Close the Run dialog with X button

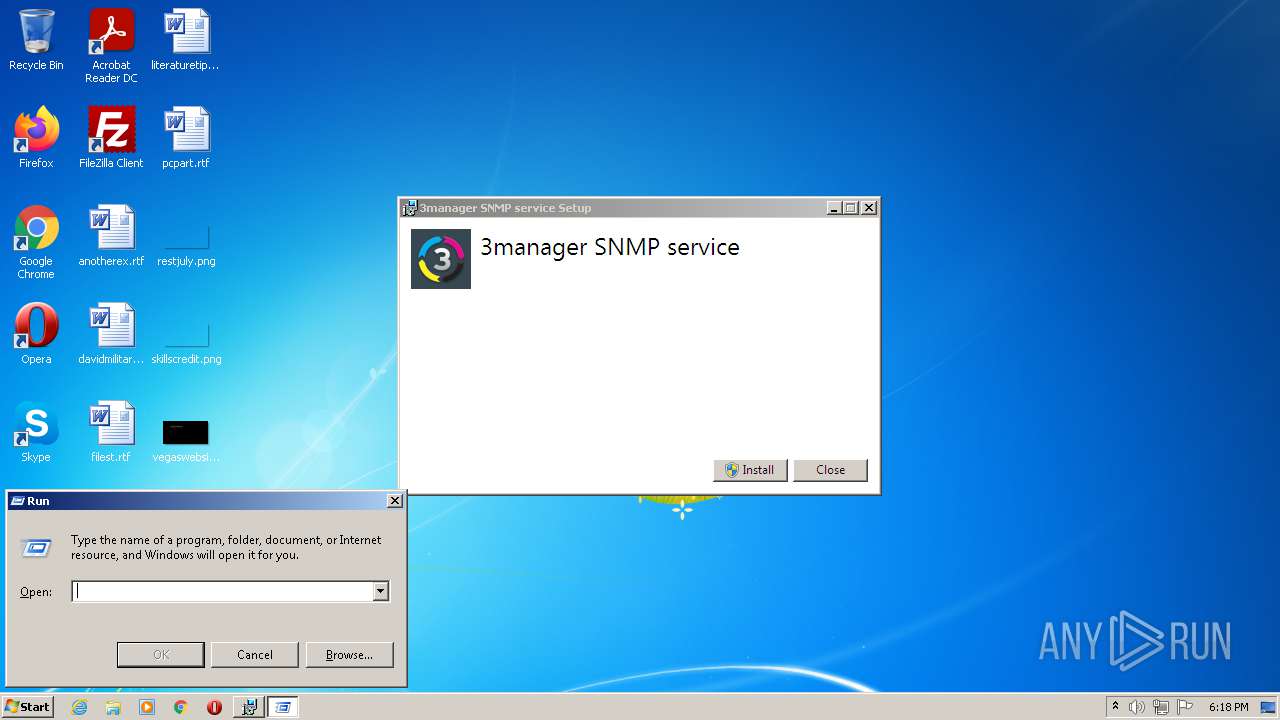(x=394, y=501)
